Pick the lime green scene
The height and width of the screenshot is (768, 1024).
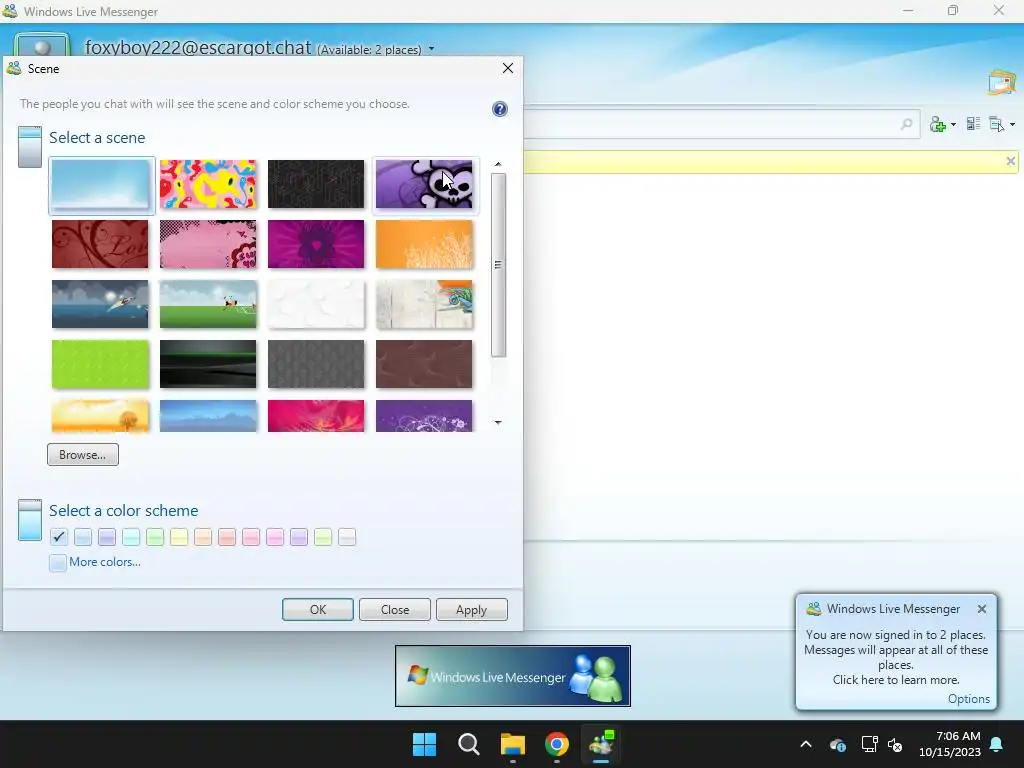click(x=101, y=364)
